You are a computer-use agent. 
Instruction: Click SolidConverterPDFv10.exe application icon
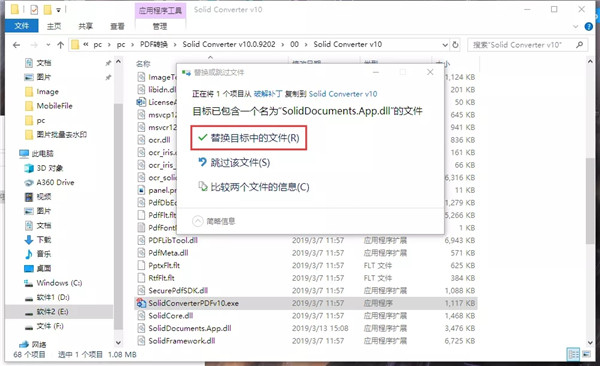tap(141, 303)
